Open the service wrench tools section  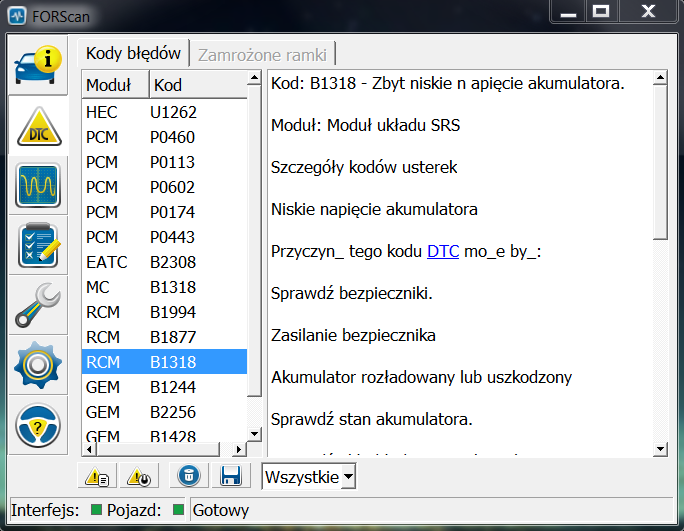coord(38,306)
